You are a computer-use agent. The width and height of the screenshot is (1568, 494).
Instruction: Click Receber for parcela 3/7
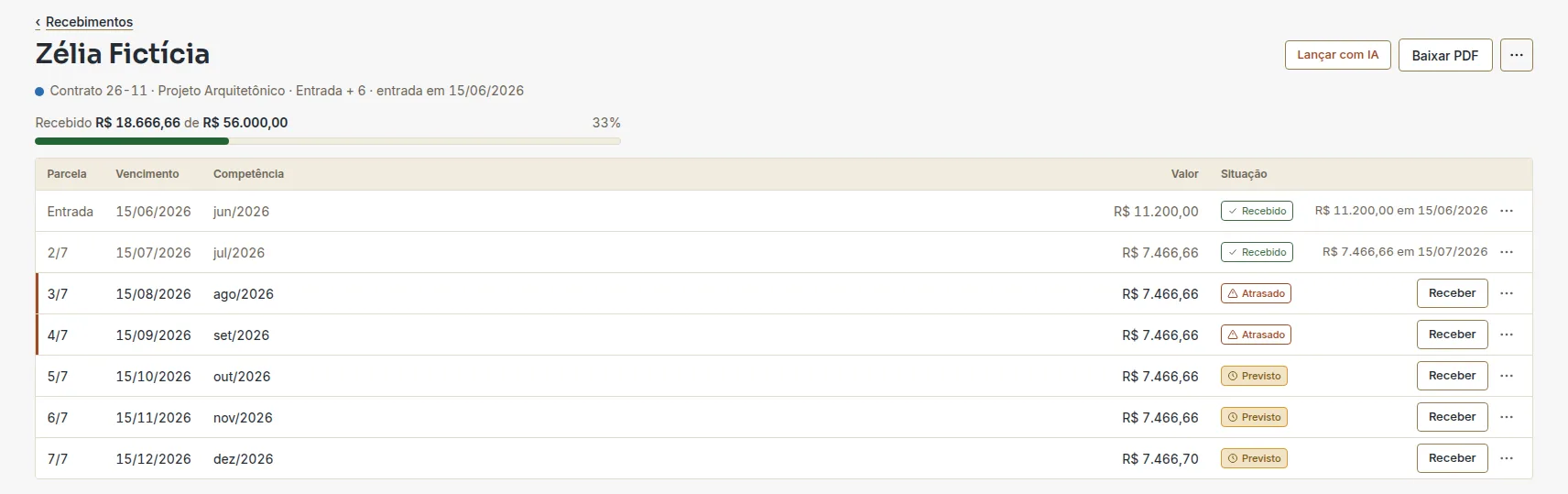[1452, 293]
